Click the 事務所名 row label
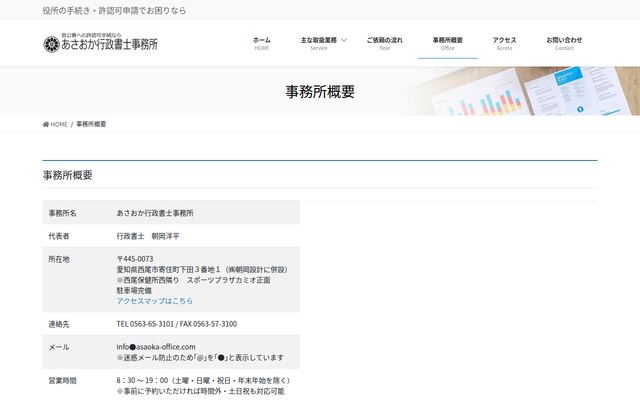 (62, 213)
